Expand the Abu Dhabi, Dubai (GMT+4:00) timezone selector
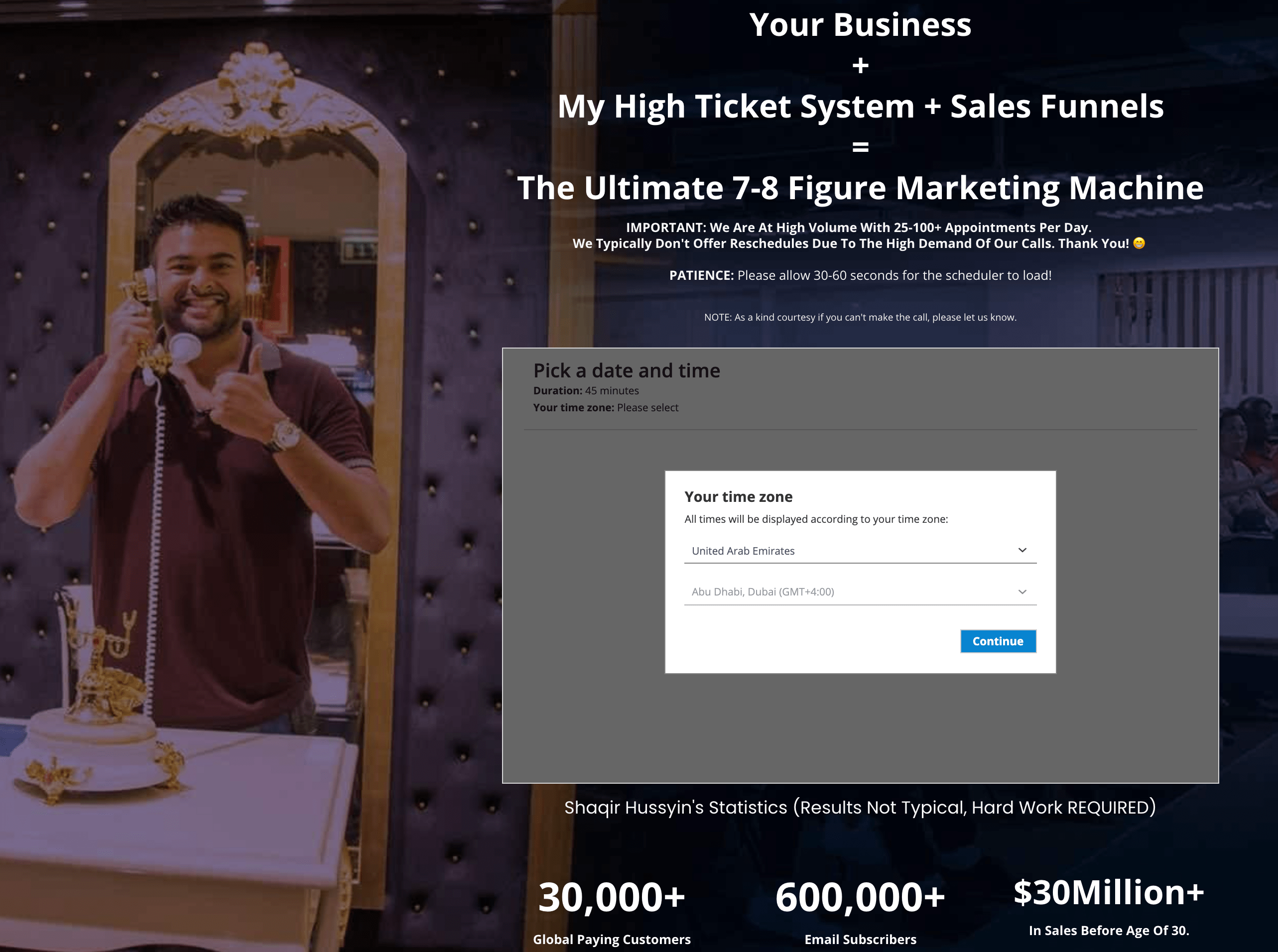Image resolution: width=1278 pixels, height=952 pixels. point(860,592)
